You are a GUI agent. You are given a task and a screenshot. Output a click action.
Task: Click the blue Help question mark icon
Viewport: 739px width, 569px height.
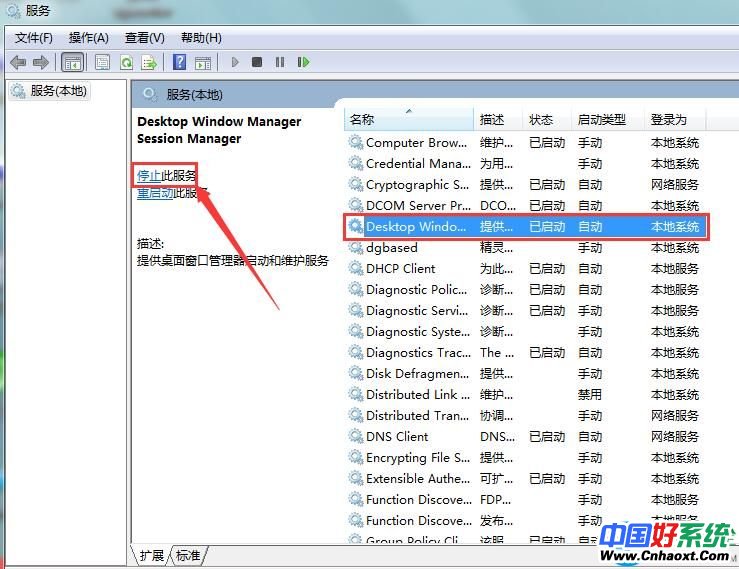tap(179, 62)
